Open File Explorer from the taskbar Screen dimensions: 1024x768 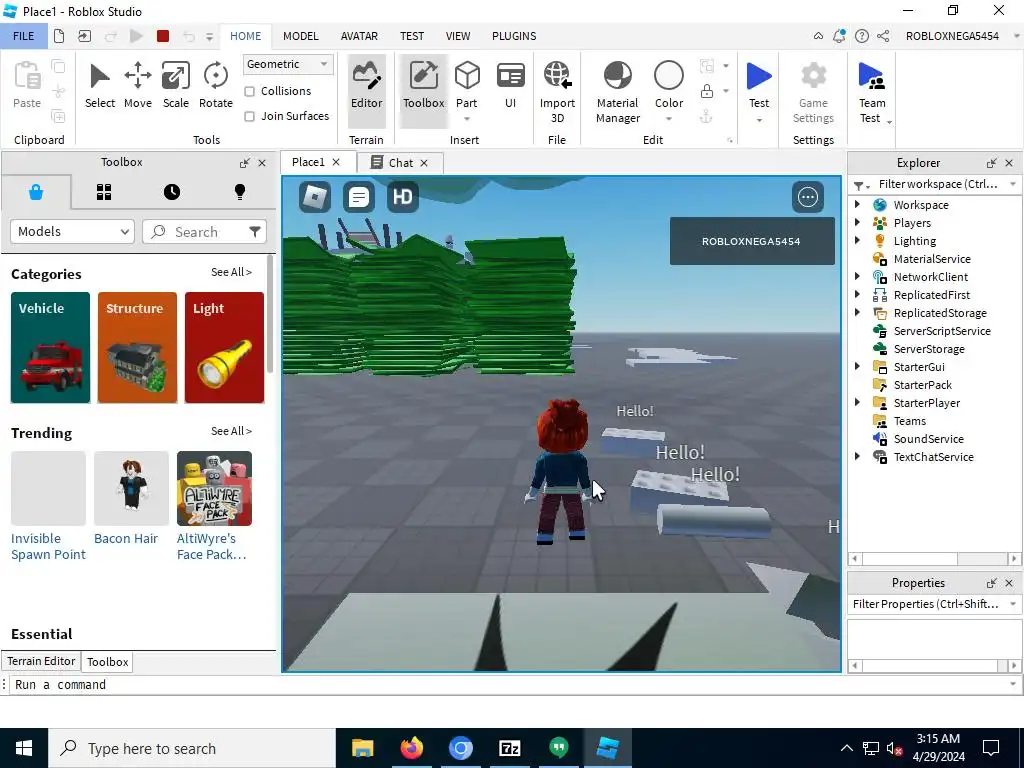point(362,748)
